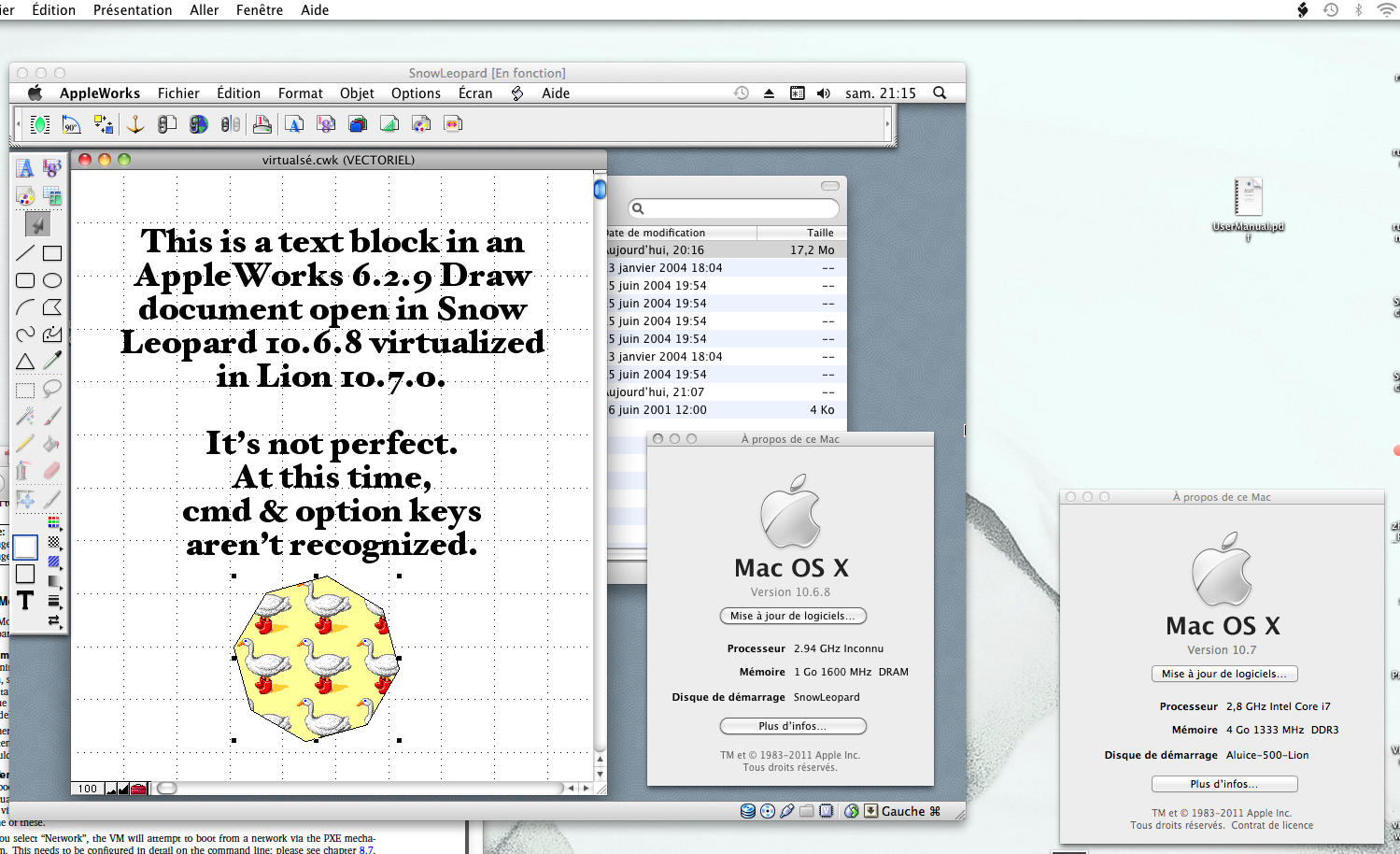Select the Line drawing tool
1400x854 pixels.
25,253
